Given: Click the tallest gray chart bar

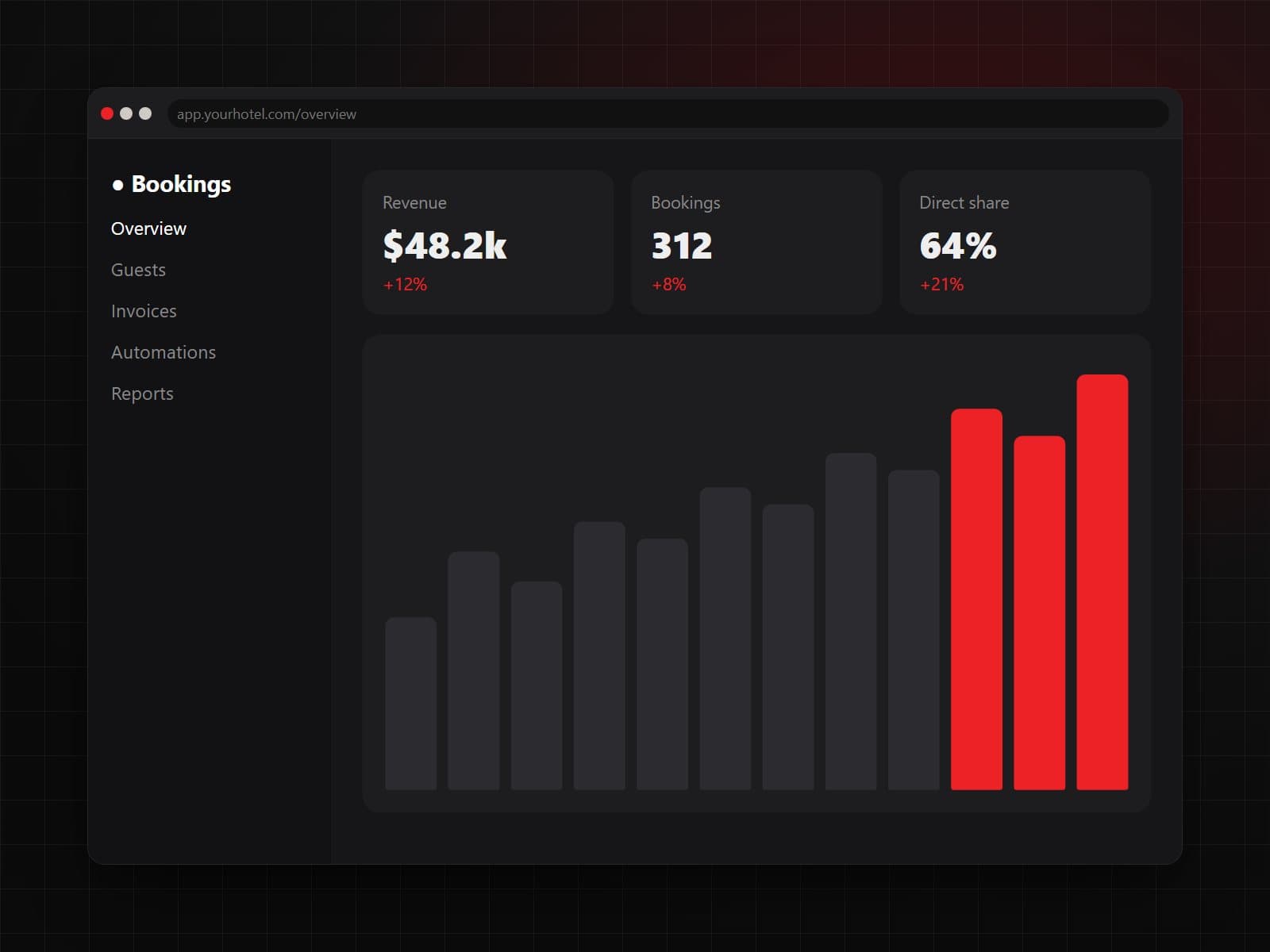Looking at the screenshot, I should coord(851,621).
